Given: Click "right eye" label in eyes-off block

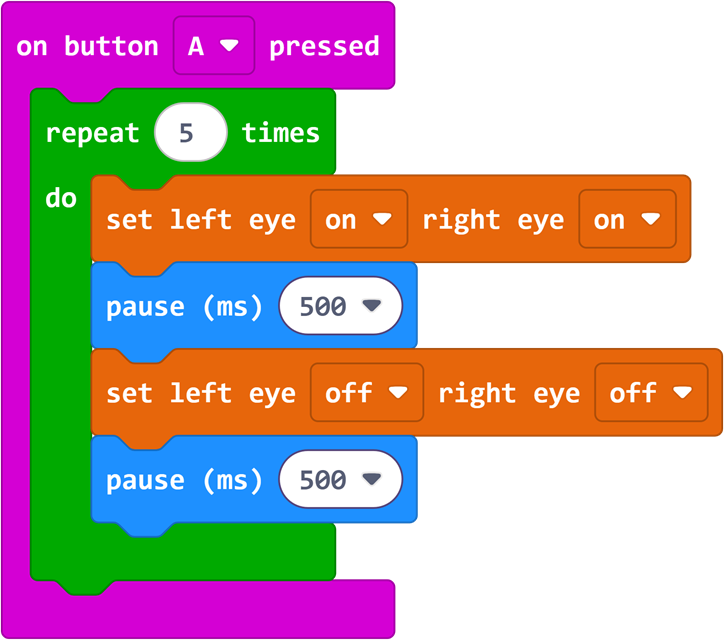Looking at the screenshot, I should (508, 393).
